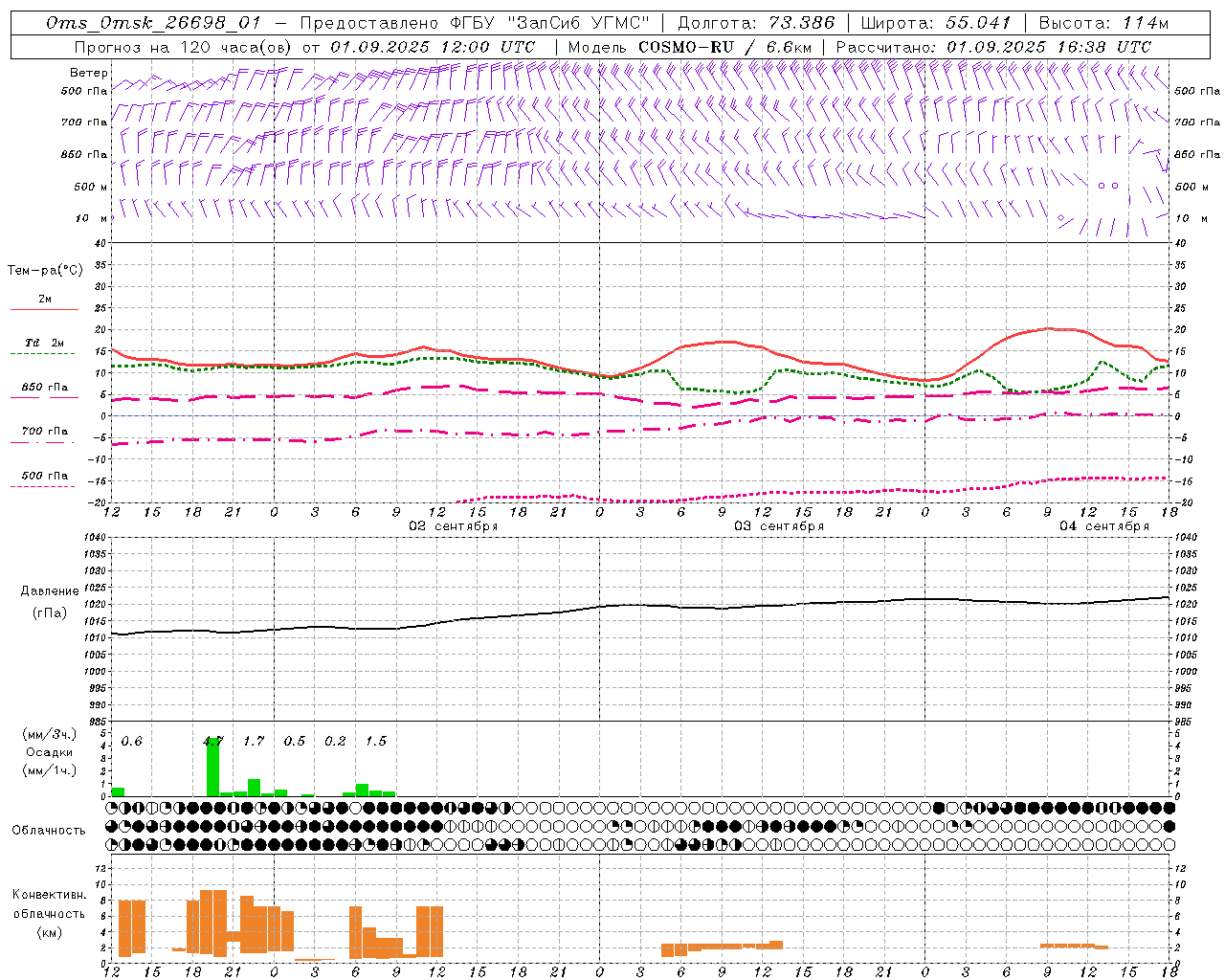Click the Облачность cloud cover label
Image resolution: width=1225 pixels, height=980 pixels.
(49, 830)
